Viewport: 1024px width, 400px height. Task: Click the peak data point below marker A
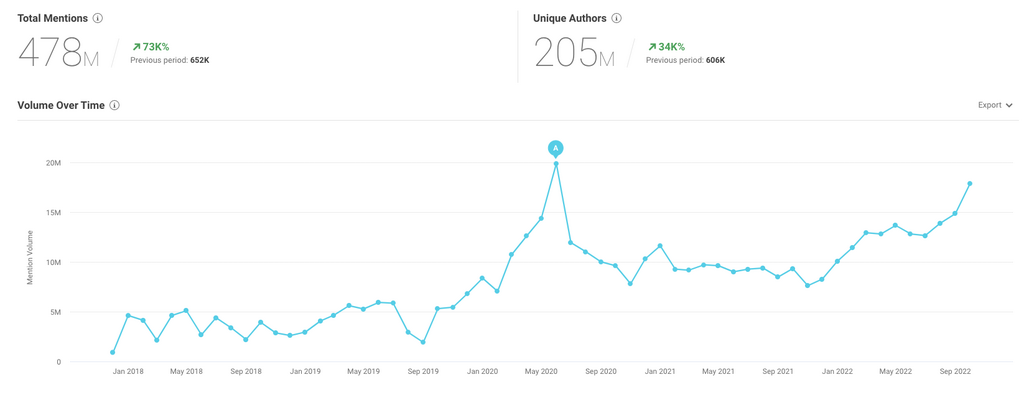tap(556, 164)
